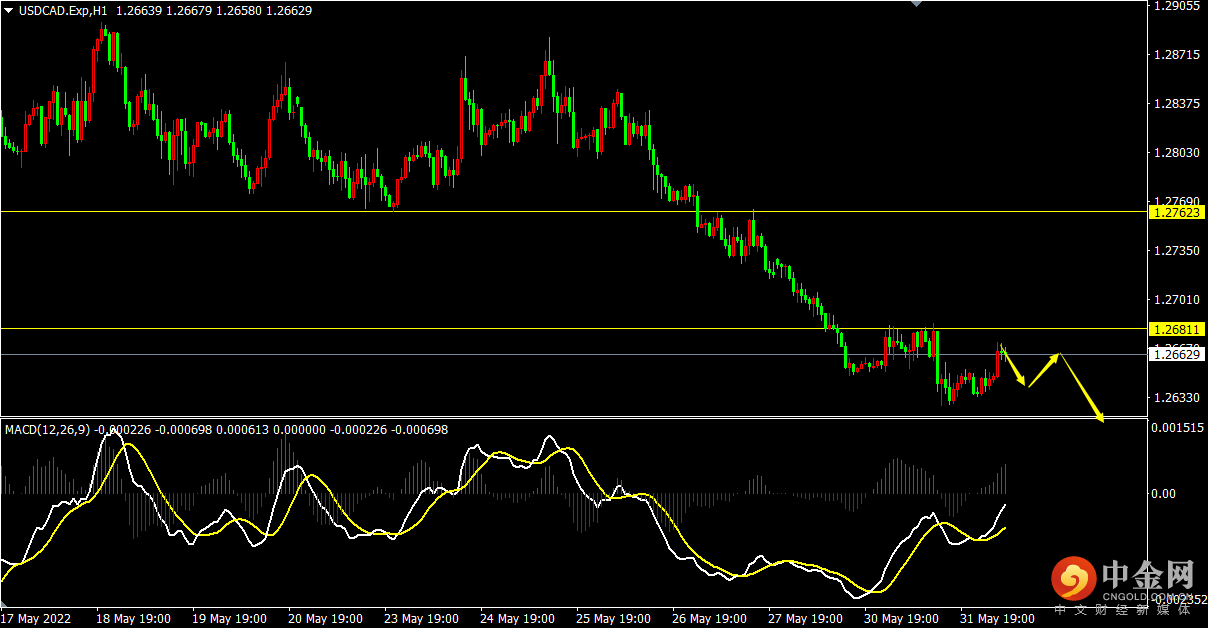
Task: Click the 0.00 MACD zero level label
Action: click(x=1163, y=494)
